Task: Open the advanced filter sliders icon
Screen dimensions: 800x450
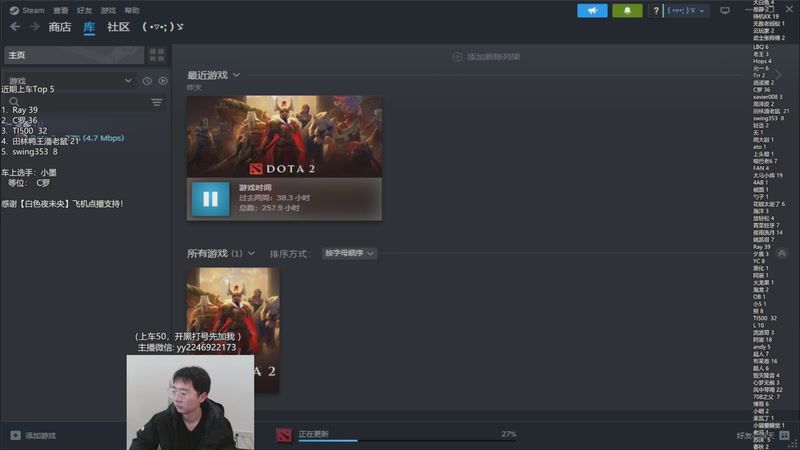Action: (157, 102)
